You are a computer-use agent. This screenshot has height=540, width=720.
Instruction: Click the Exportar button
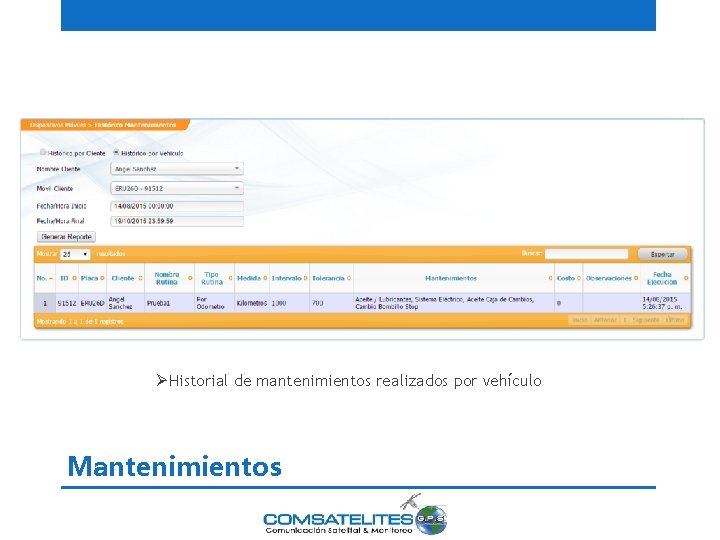tap(662, 254)
